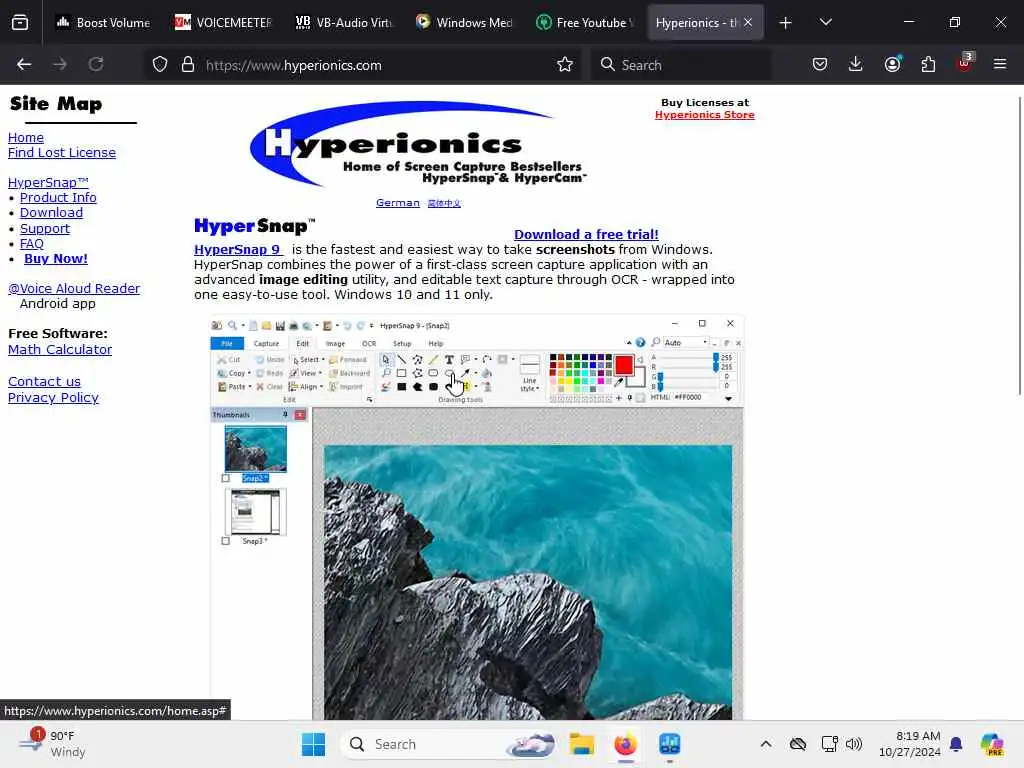Screen dimensions: 1024x768
Task: Show hidden system tray icons
Action: click(766, 744)
